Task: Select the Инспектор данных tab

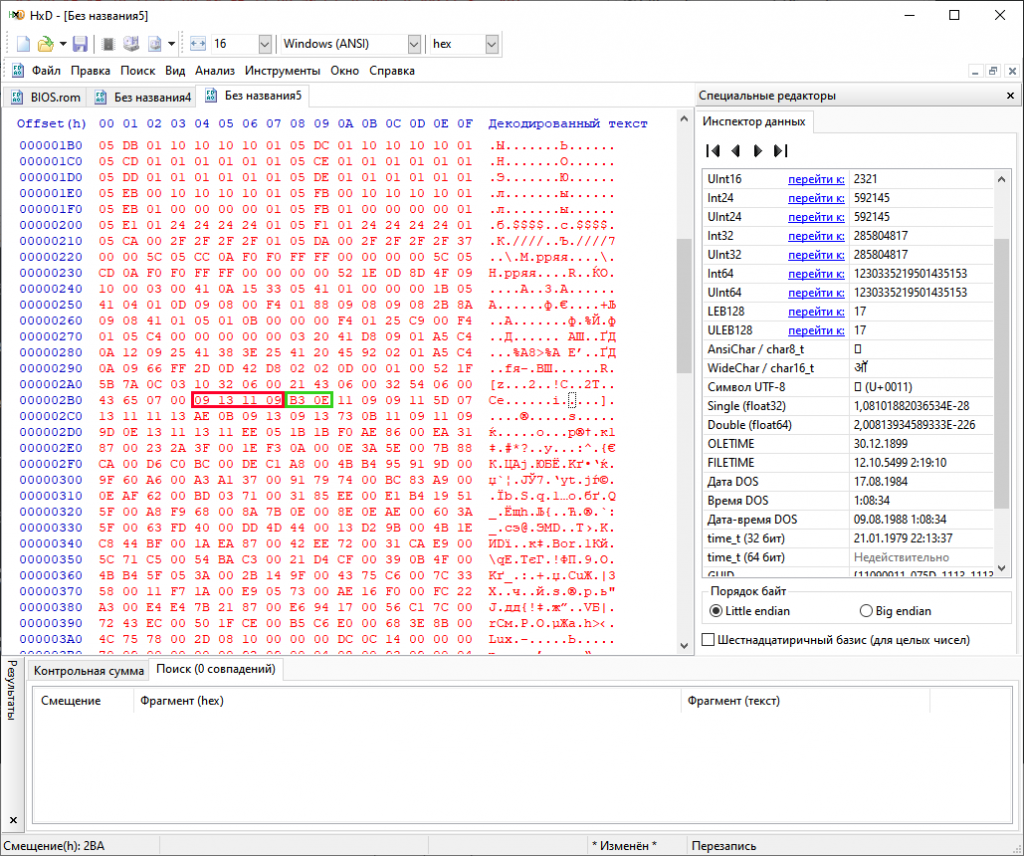Action: pos(754,121)
